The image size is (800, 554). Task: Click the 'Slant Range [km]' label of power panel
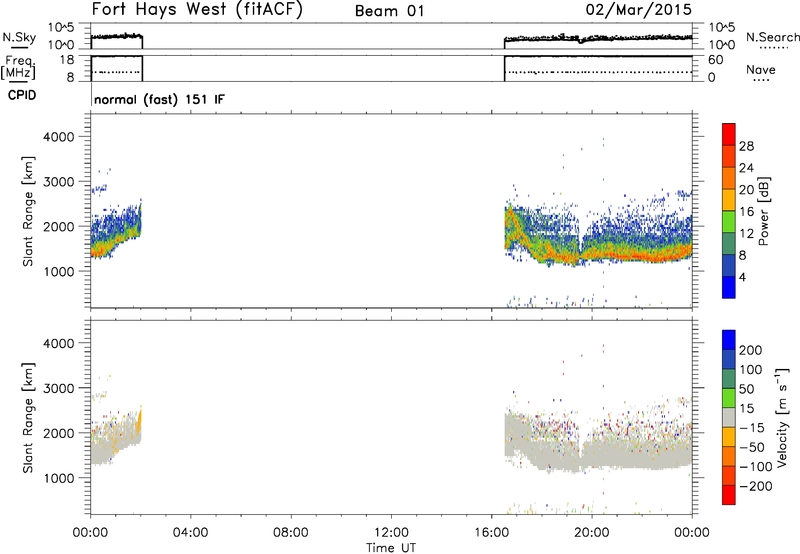28,211
